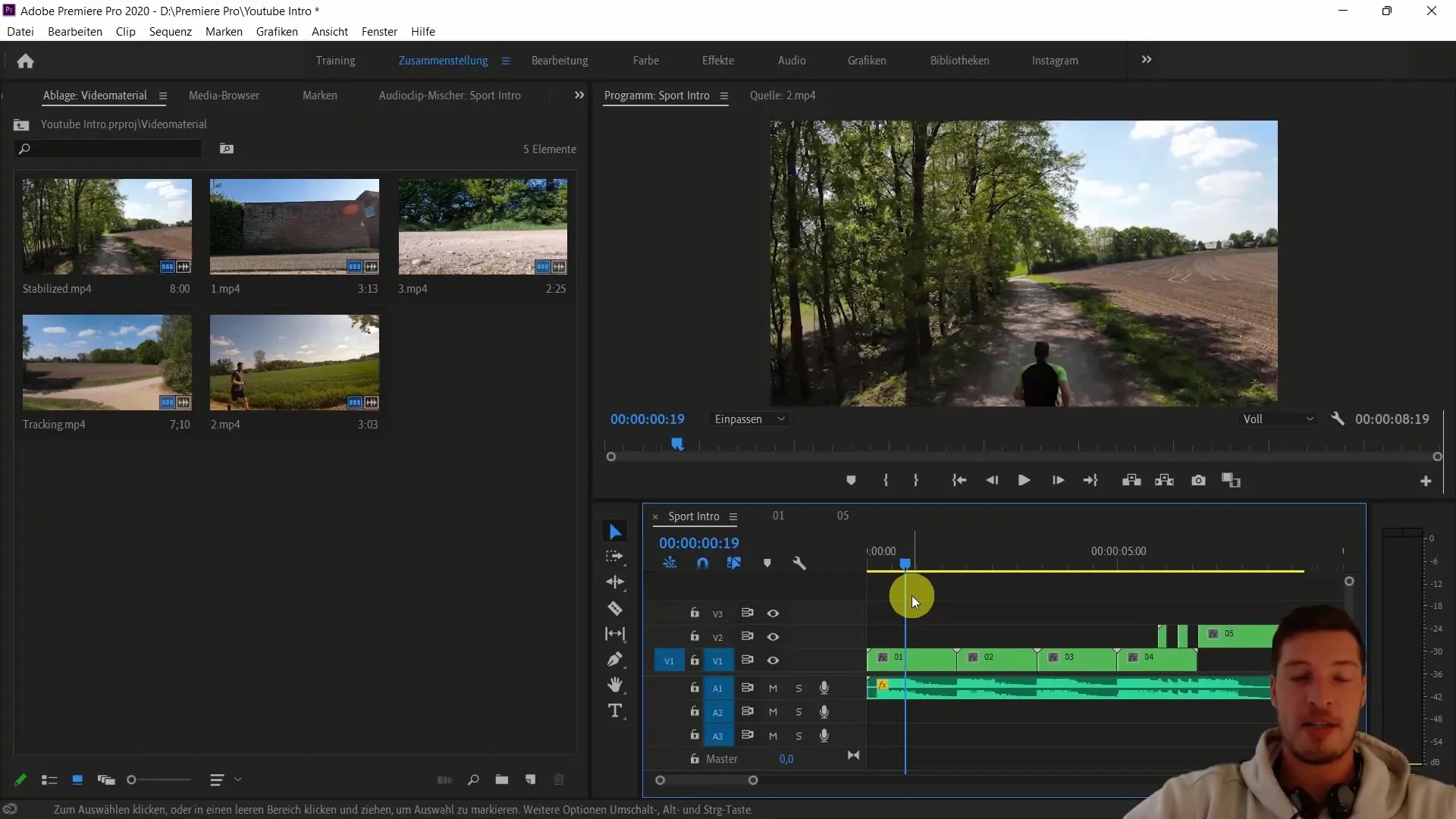
Task: Open Ablage Videomaterial panel menu
Action: tap(162, 96)
